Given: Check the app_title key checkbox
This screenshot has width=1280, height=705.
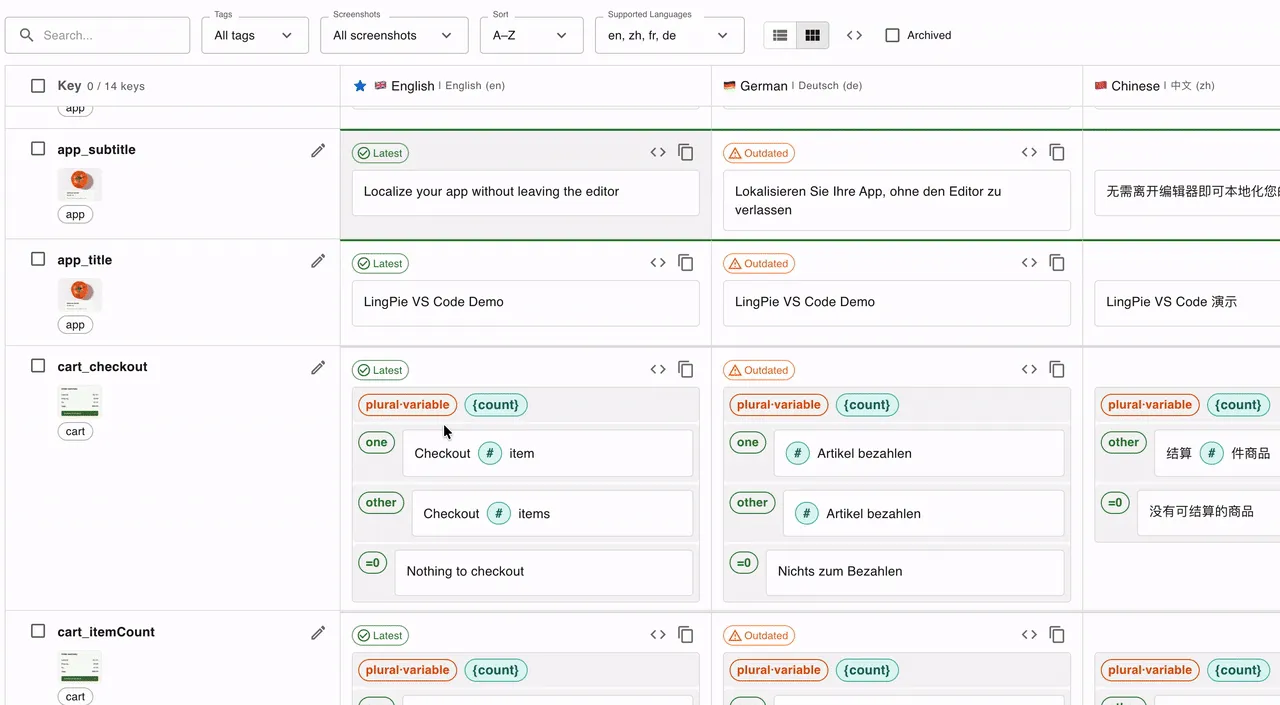Looking at the screenshot, I should (x=38, y=259).
